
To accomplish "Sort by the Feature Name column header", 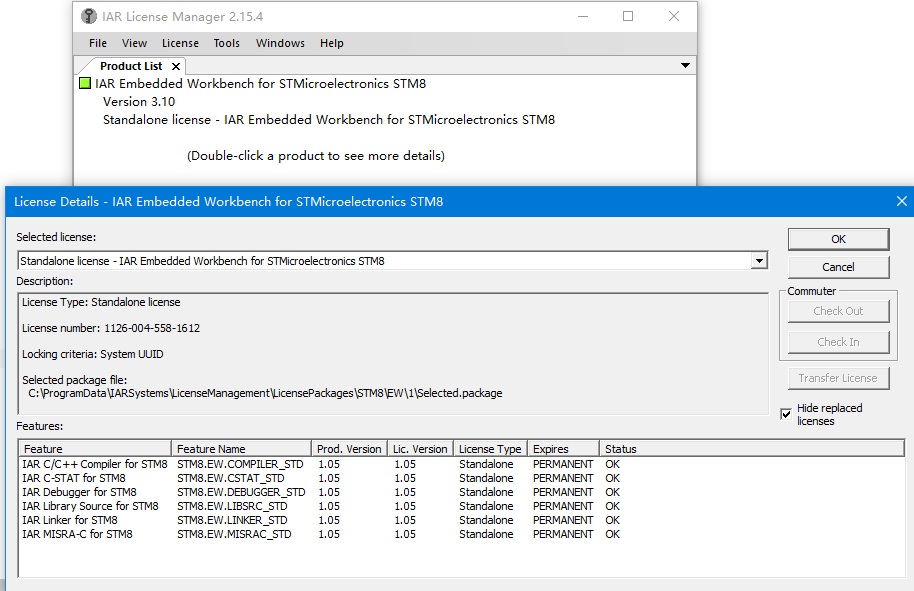I will tap(241, 449).
